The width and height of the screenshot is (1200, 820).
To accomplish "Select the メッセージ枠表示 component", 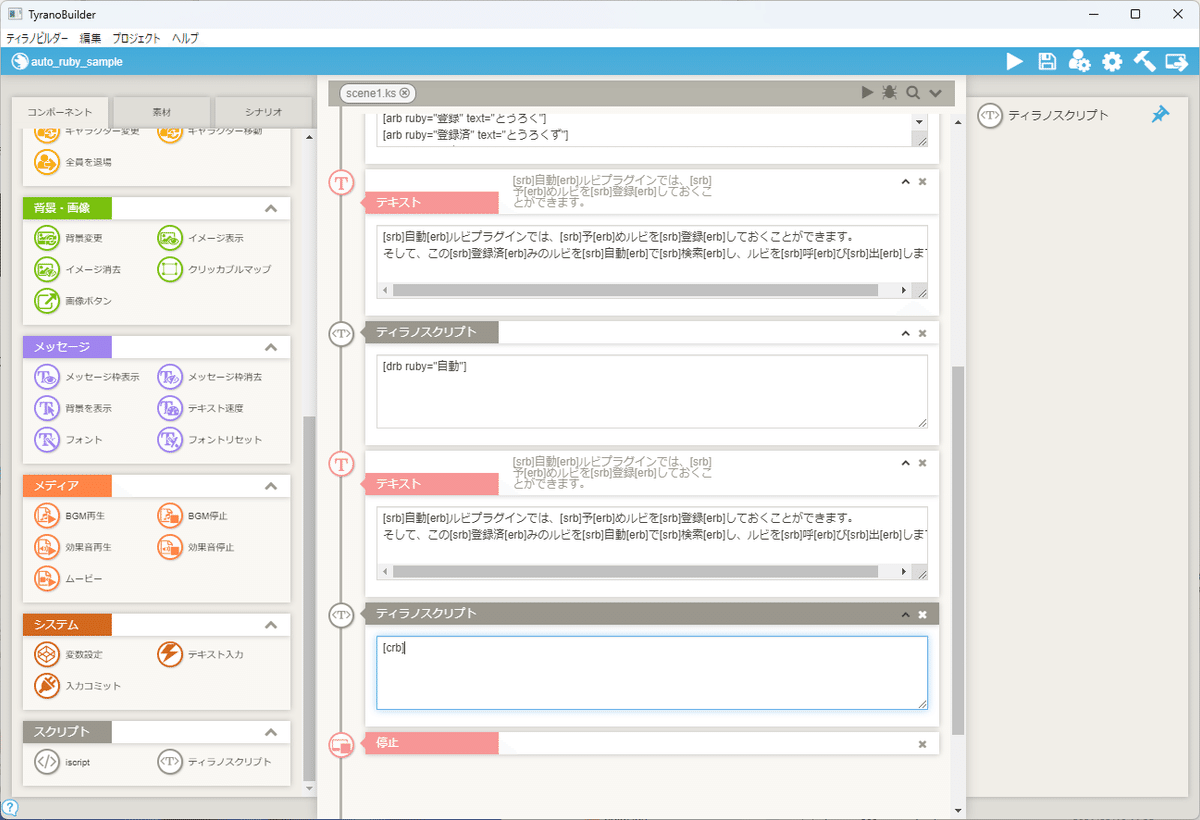I will (87, 377).
